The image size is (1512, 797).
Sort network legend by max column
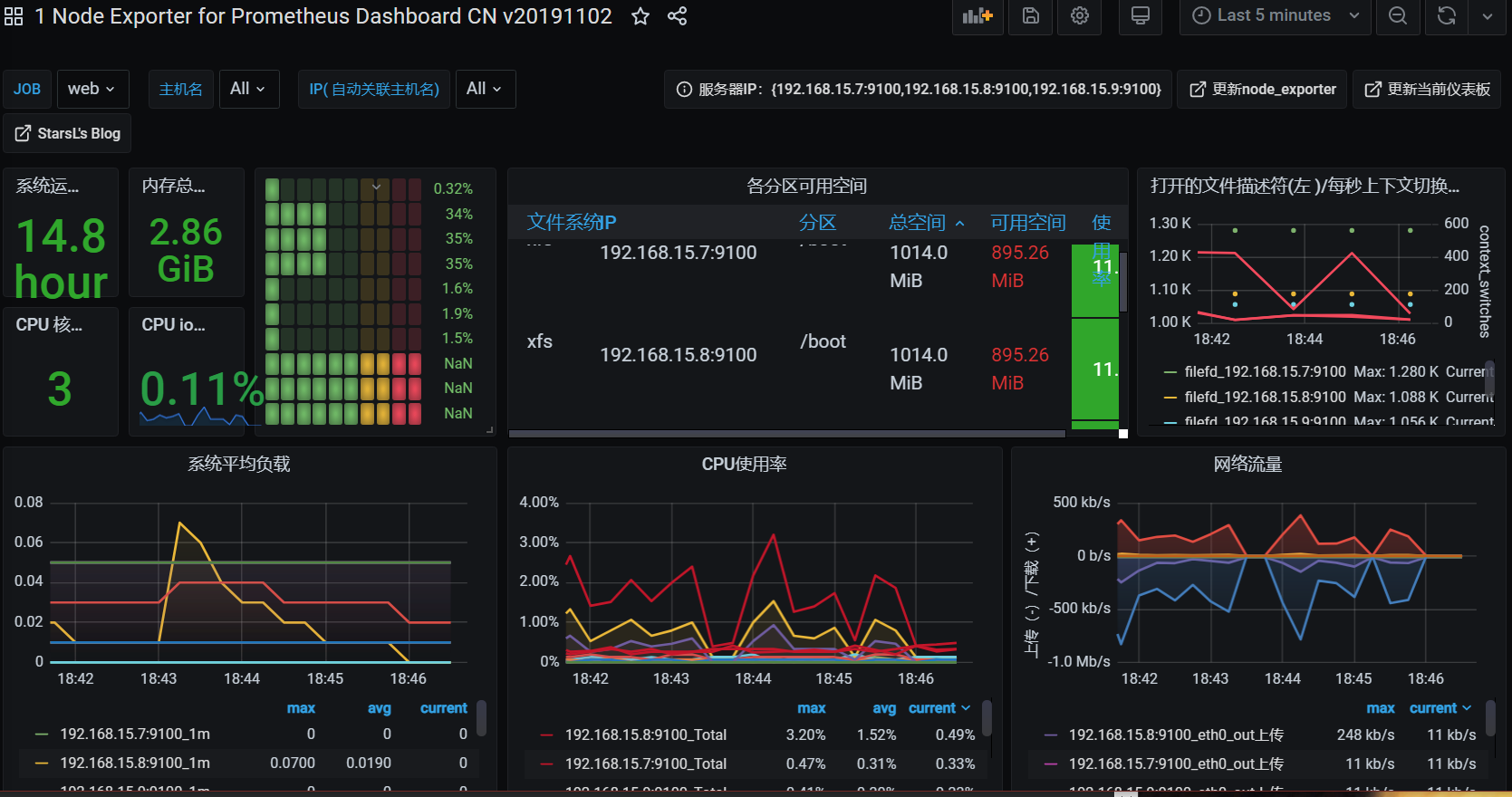(1381, 708)
